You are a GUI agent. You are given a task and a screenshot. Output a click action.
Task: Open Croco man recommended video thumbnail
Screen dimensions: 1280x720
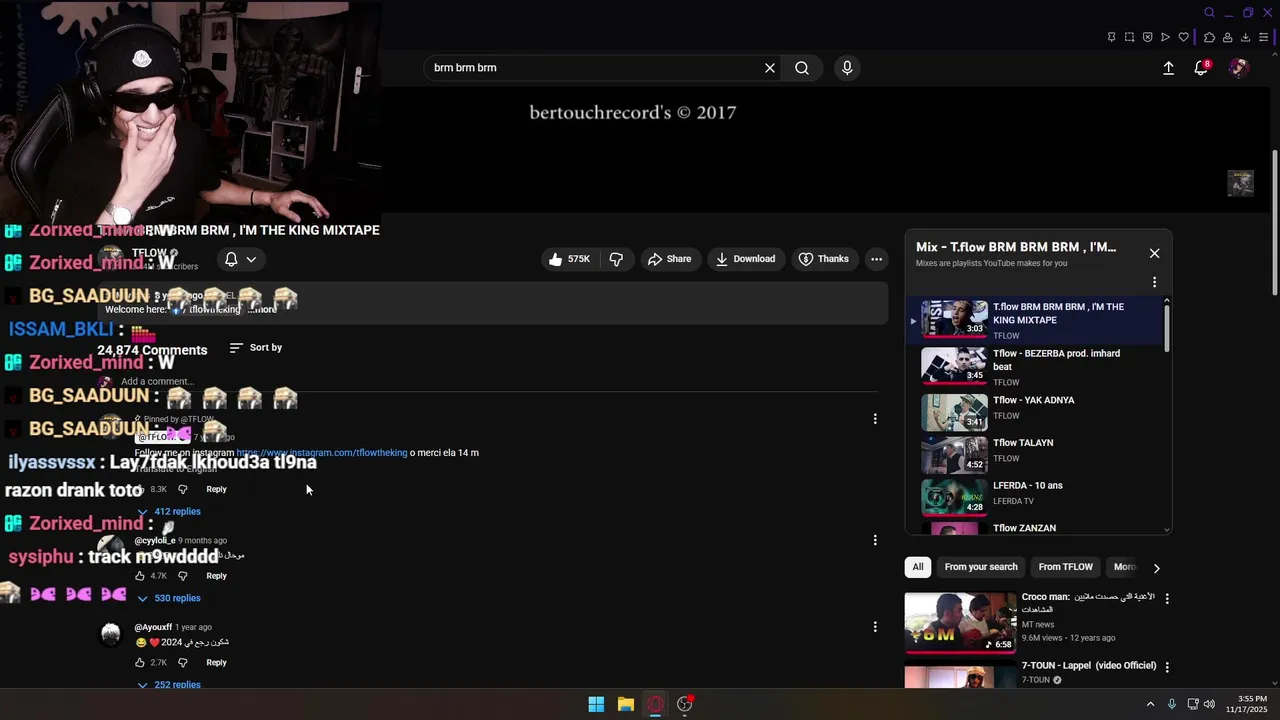pyautogui.click(x=960, y=622)
